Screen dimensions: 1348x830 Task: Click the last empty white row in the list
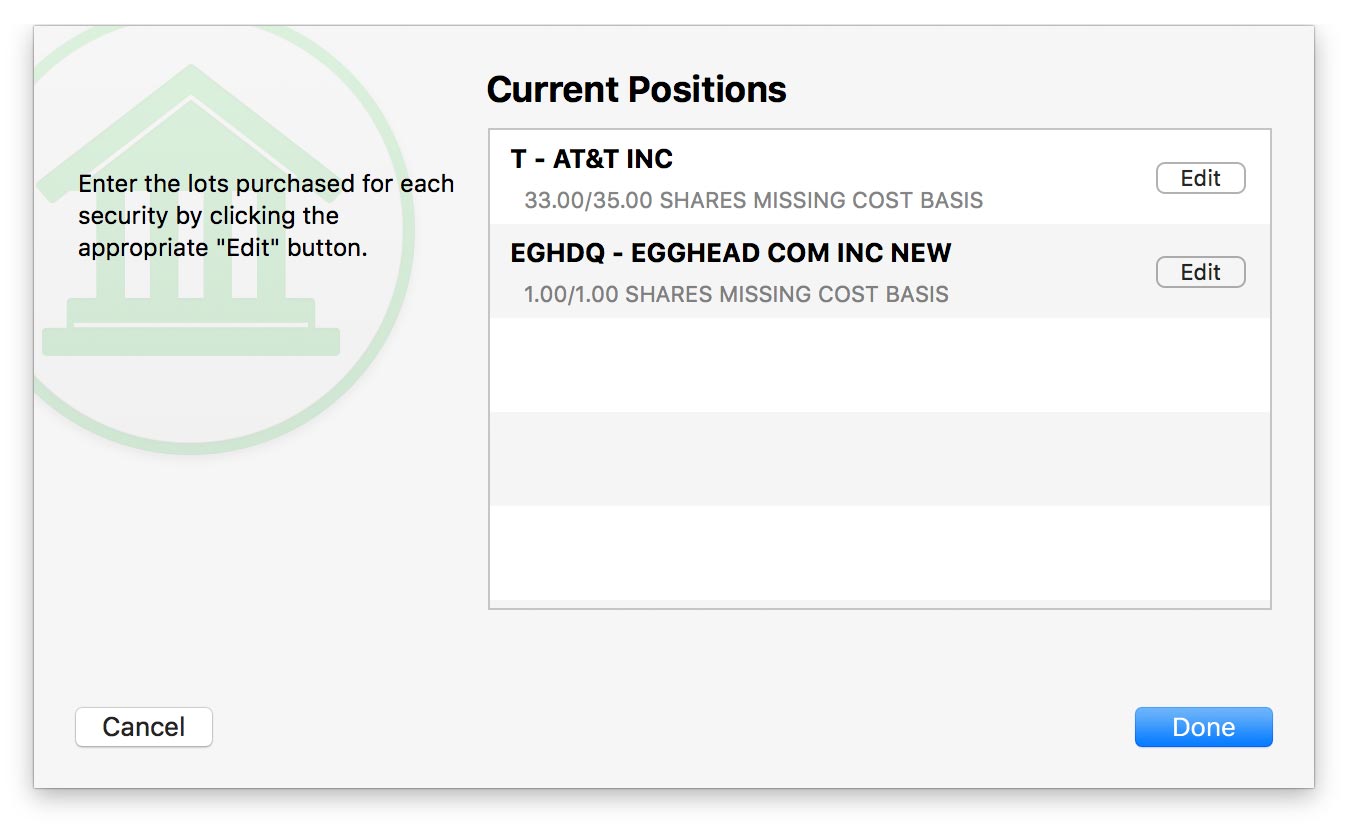[x=880, y=552]
